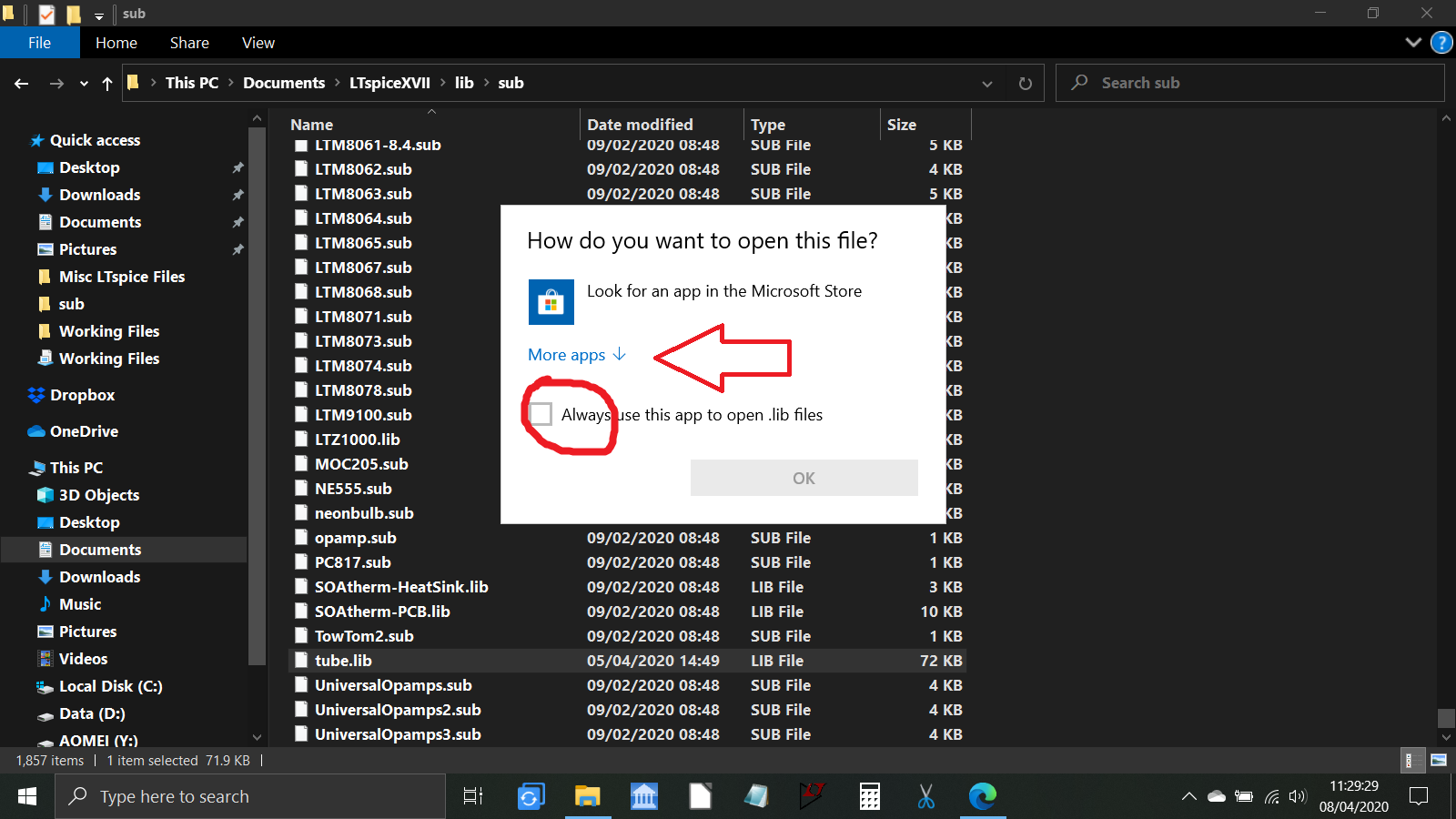Open Calculator from the taskbar
Image resolution: width=1456 pixels, height=819 pixels.
click(870, 796)
